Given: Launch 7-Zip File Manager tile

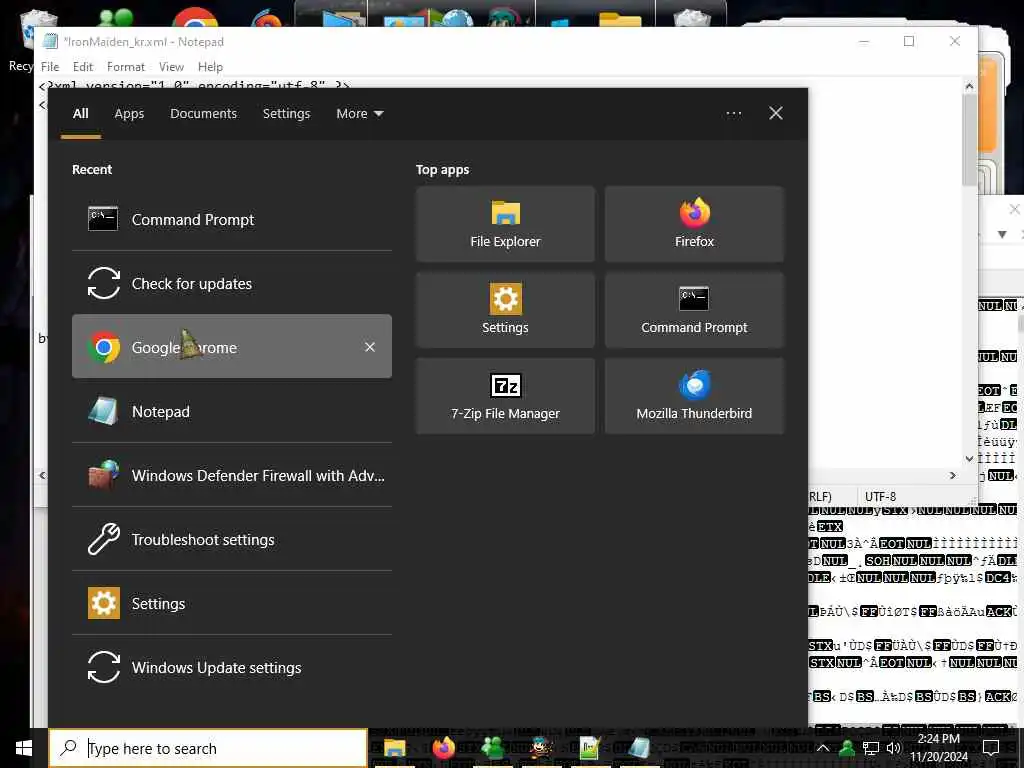Looking at the screenshot, I should (505, 396).
